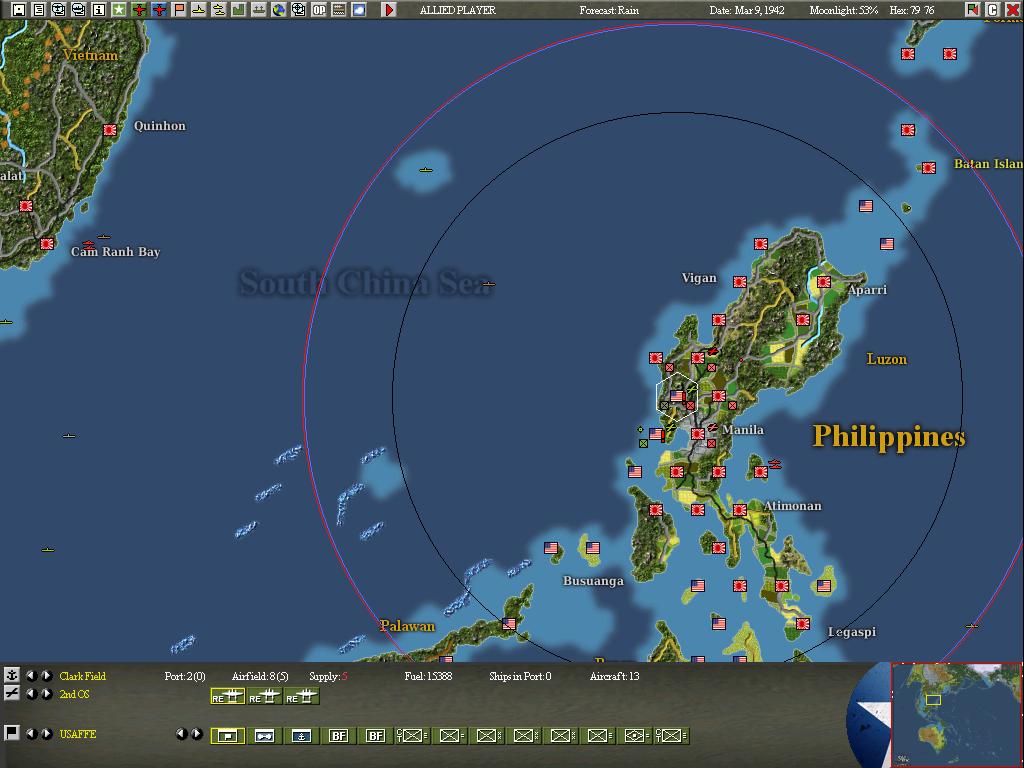Click the world minimap thumbnail
Viewport: 1024px width, 768px height.
(956, 714)
